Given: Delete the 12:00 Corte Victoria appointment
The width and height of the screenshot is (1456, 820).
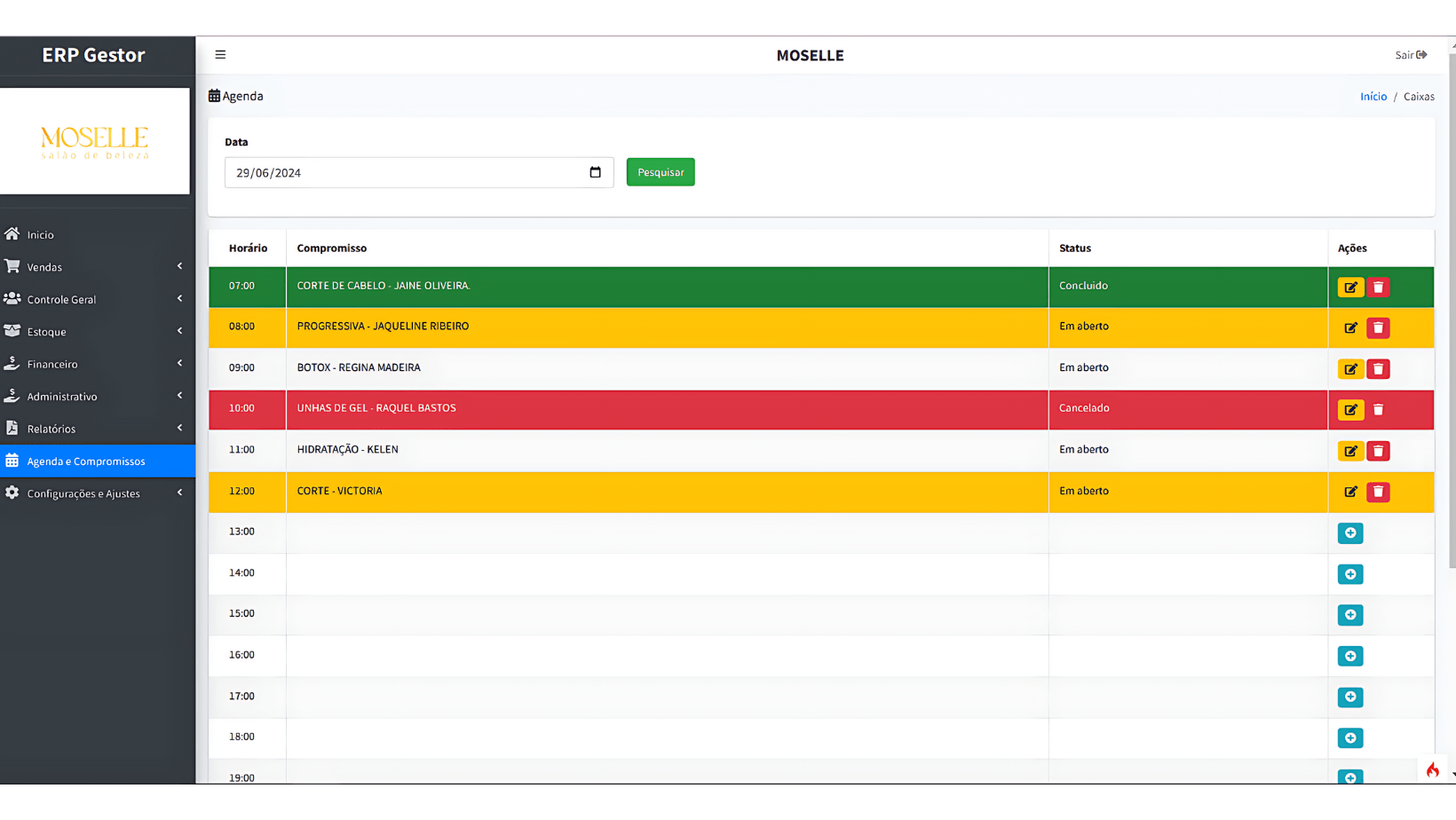Looking at the screenshot, I should (1378, 492).
